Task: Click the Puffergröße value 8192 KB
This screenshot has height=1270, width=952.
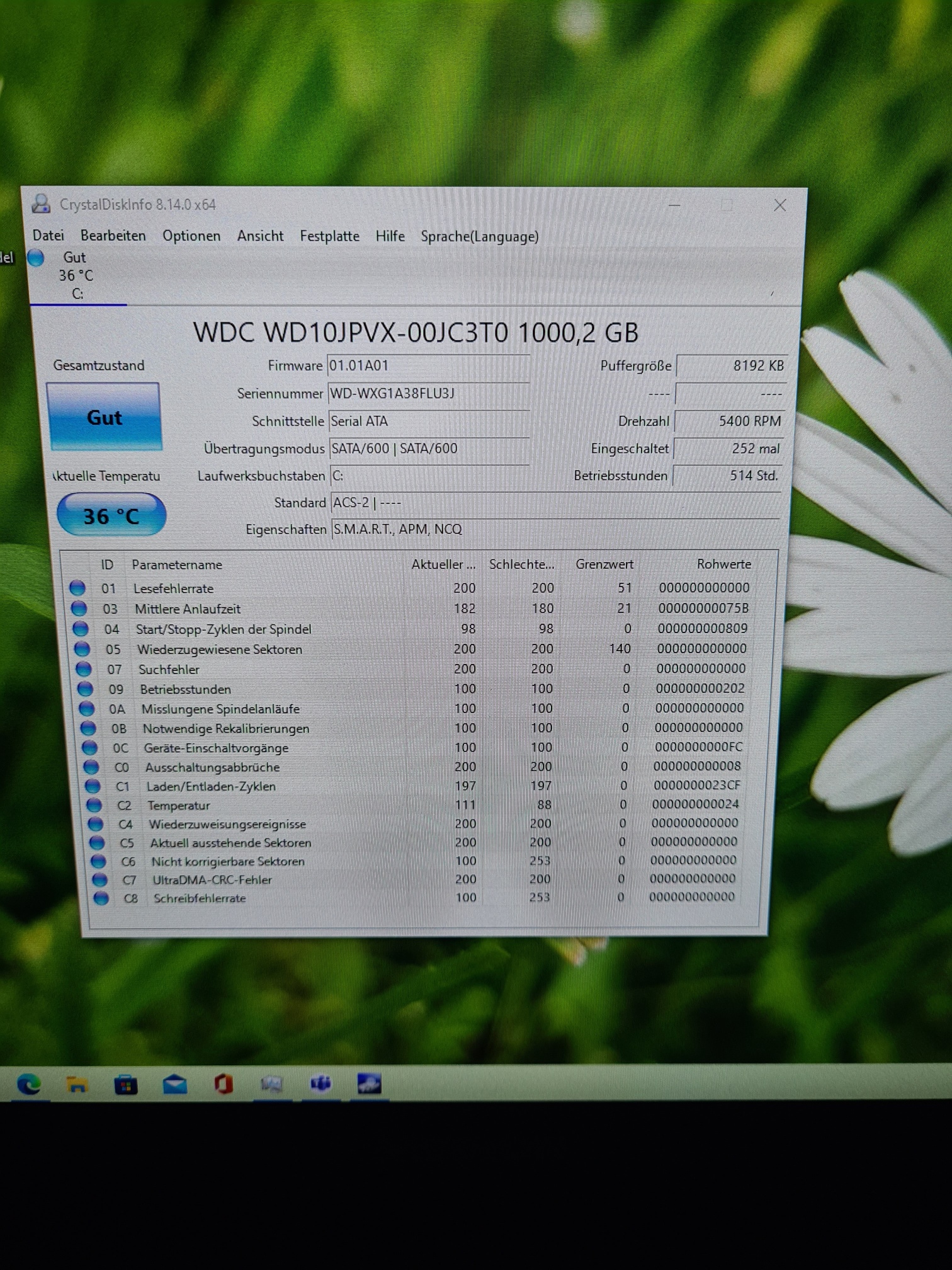Action: (x=732, y=366)
